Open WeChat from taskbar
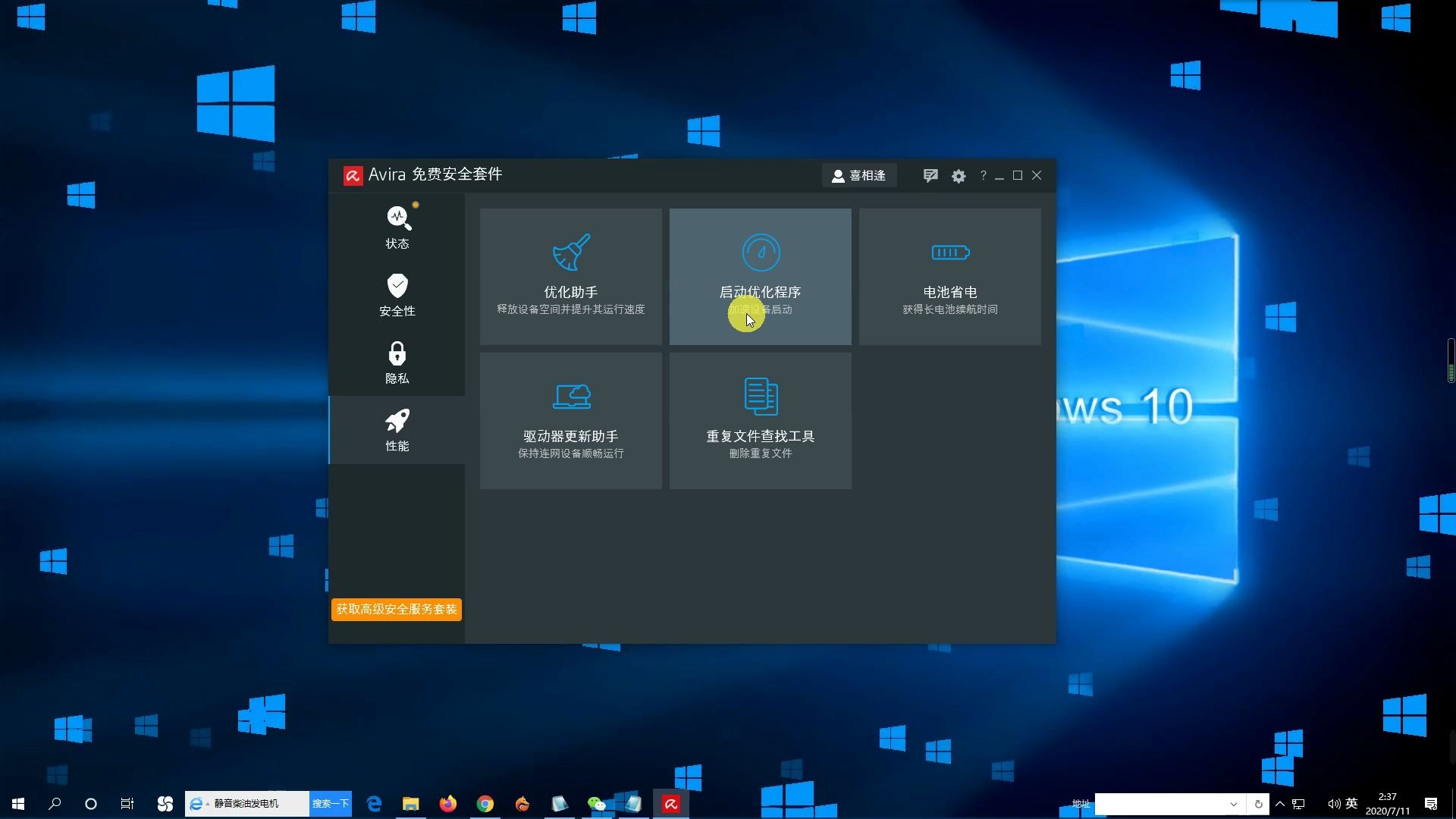This screenshot has height=819, width=1456. tap(597, 803)
